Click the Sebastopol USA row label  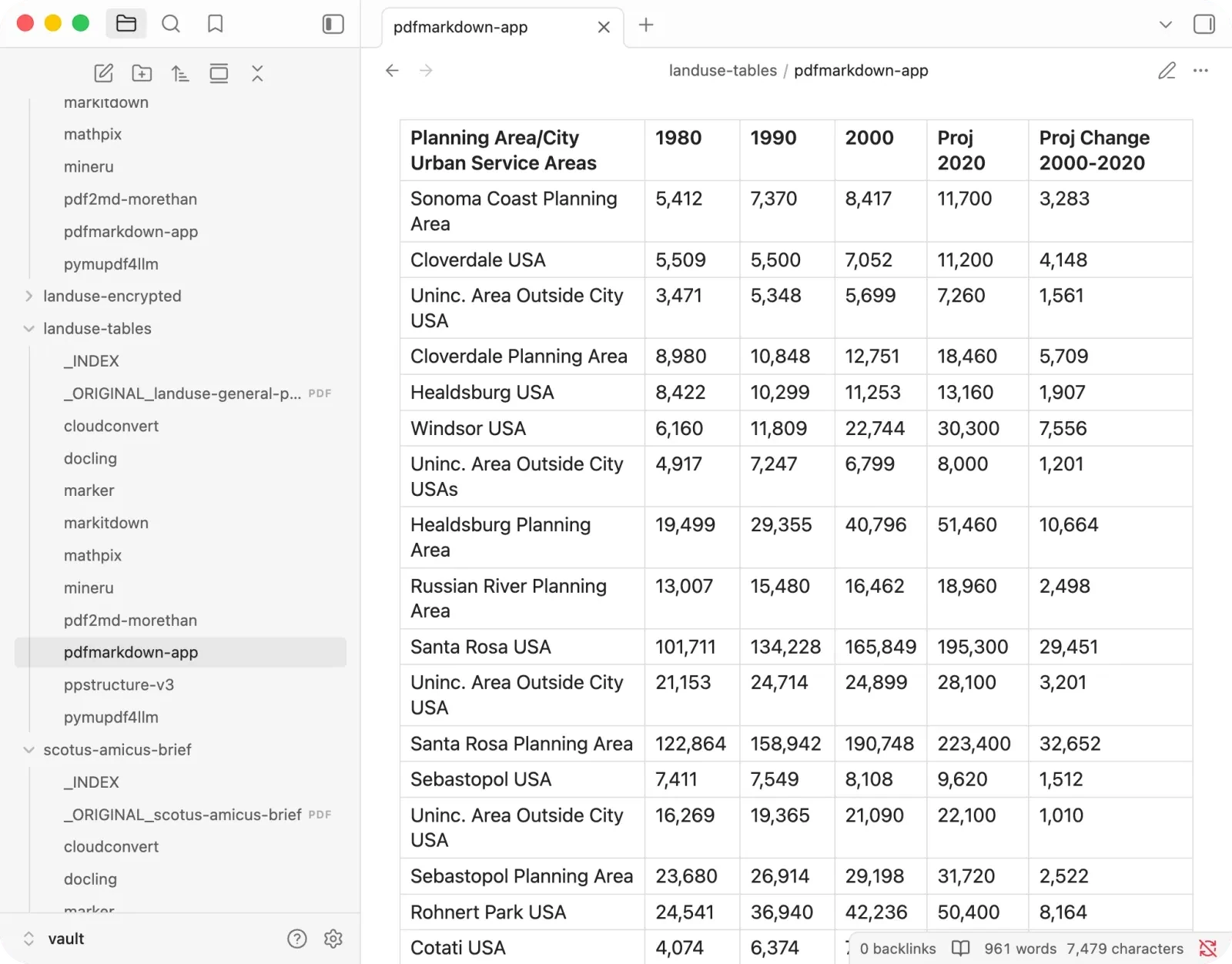(x=480, y=779)
